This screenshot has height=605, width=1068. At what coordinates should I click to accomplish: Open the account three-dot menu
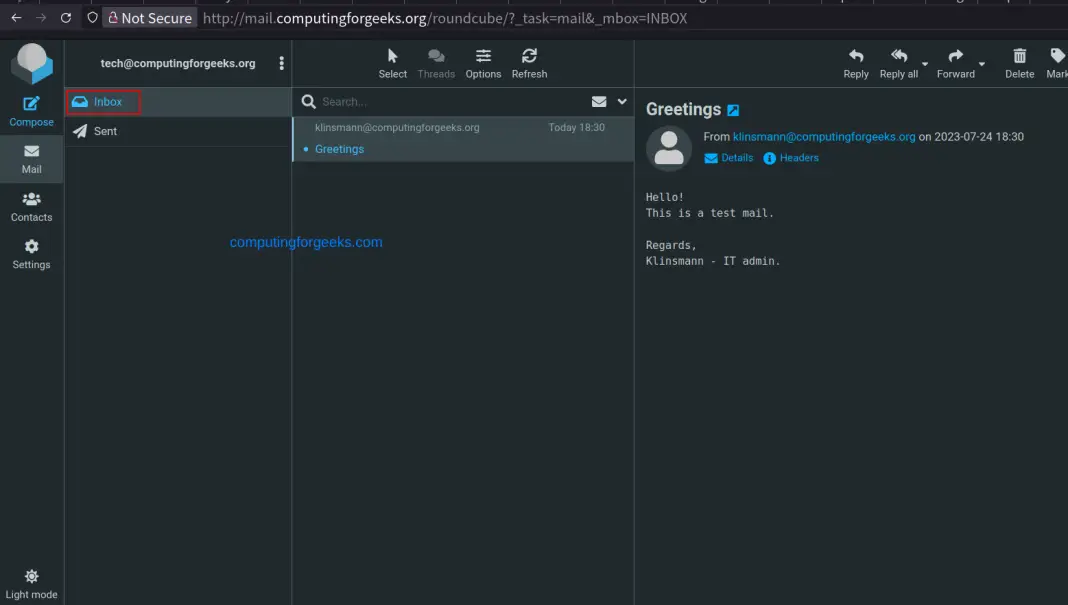(282, 63)
